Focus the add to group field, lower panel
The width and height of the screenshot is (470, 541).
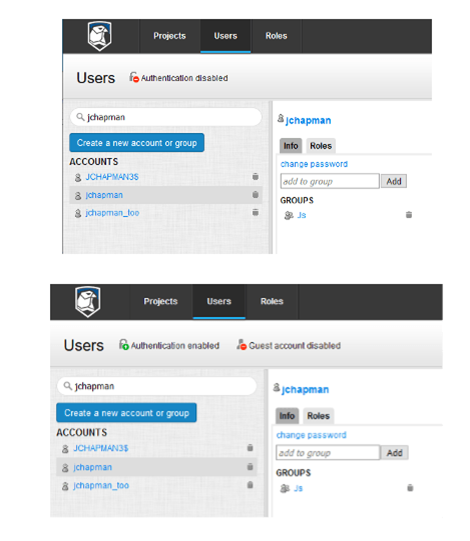tap(327, 453)
